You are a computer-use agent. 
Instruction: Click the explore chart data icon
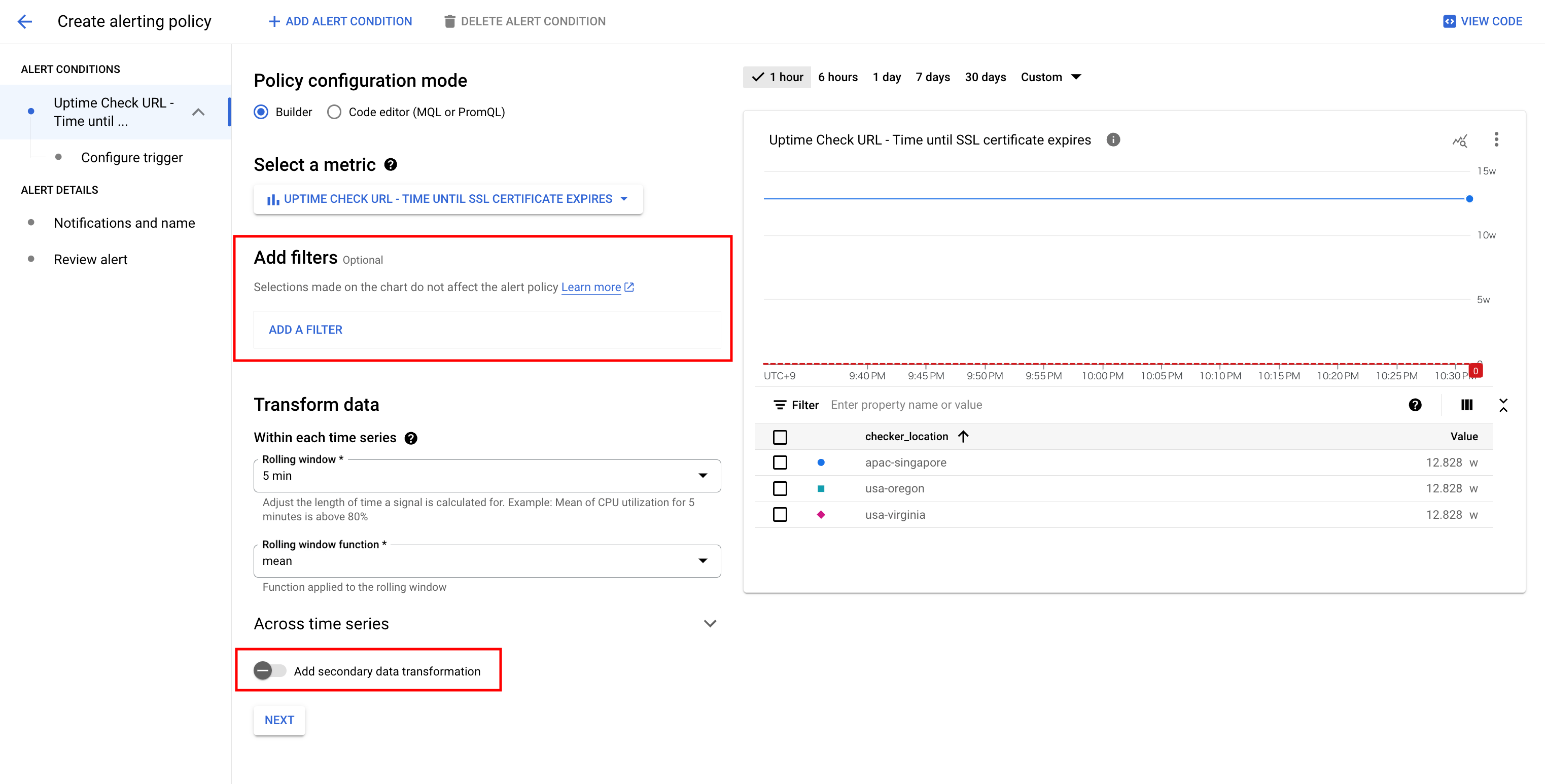coord(1459,141)
